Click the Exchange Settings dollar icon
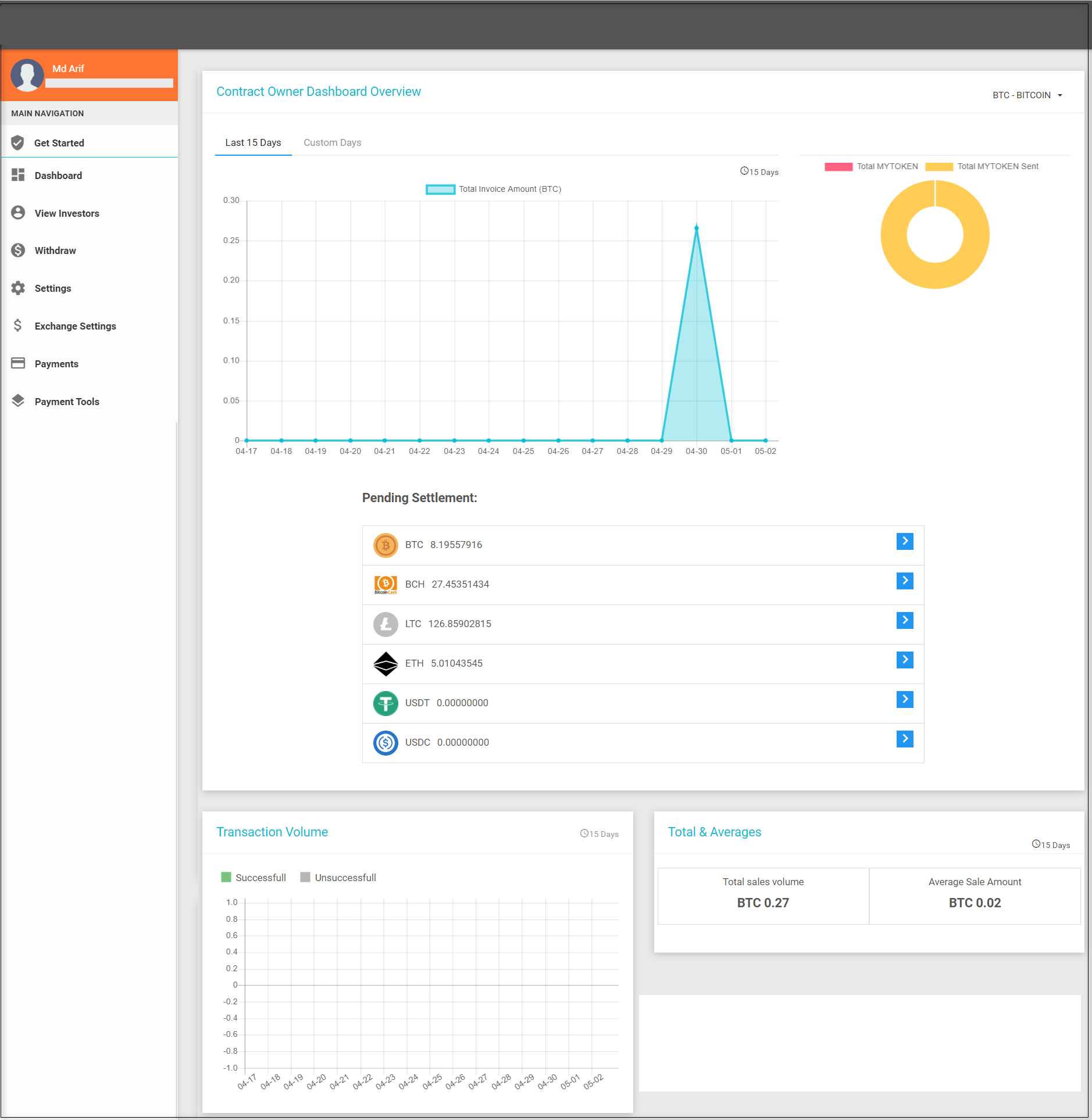The height and width of the screenshot is (1120, 1092). coord(18,325)
